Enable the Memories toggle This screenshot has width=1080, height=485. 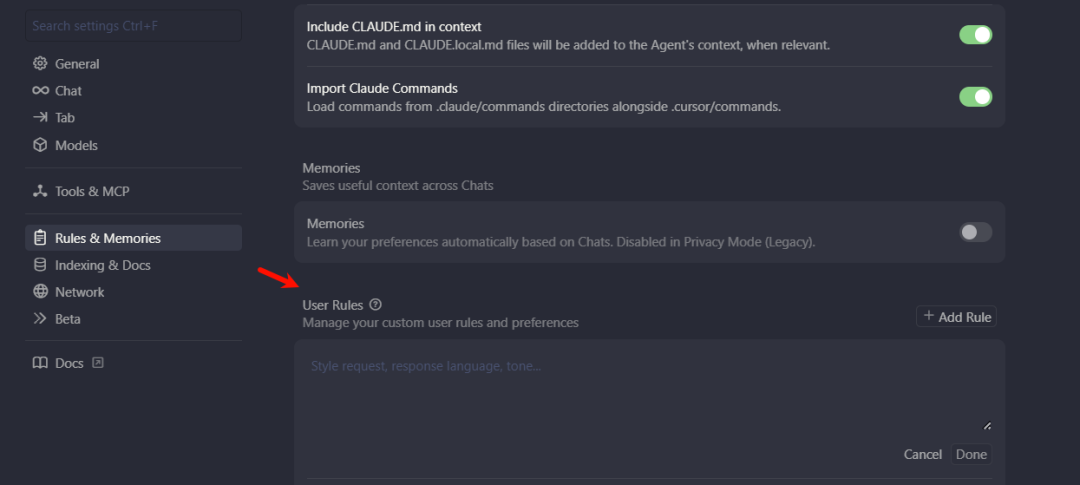(x=975, y=232)
